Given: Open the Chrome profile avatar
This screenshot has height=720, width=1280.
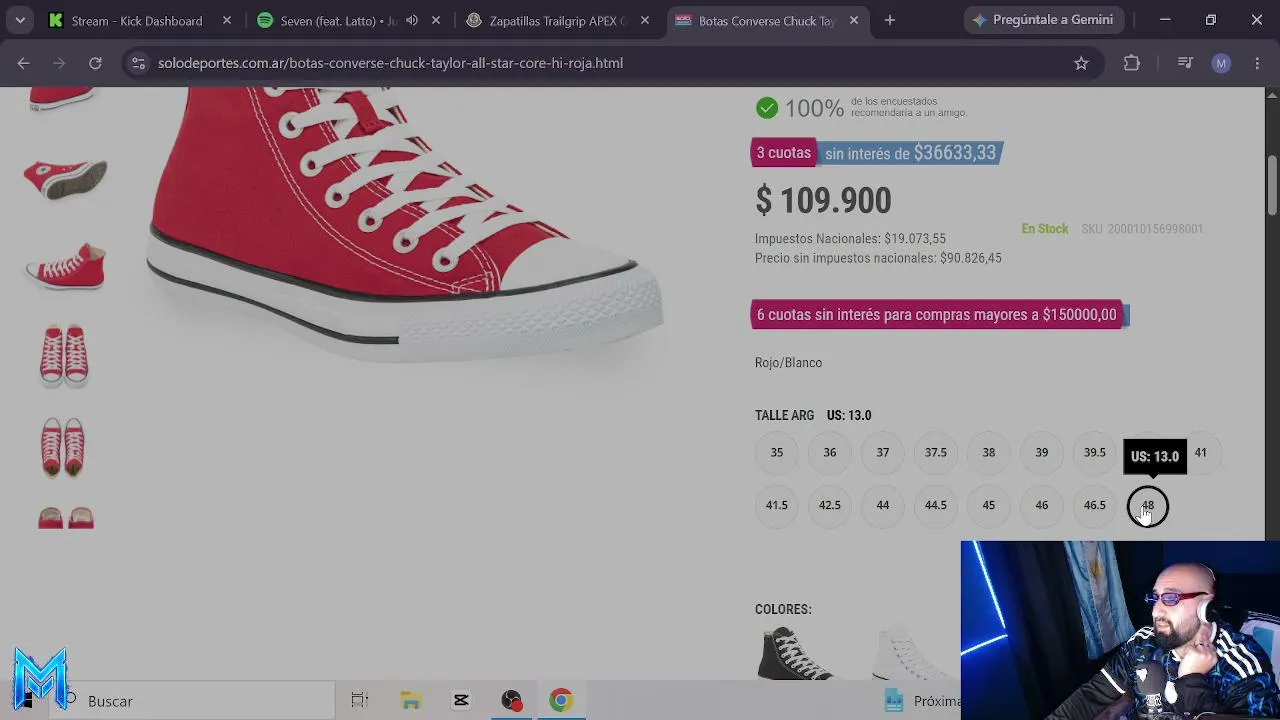Looking at the screenshot, I should 1221,63.
